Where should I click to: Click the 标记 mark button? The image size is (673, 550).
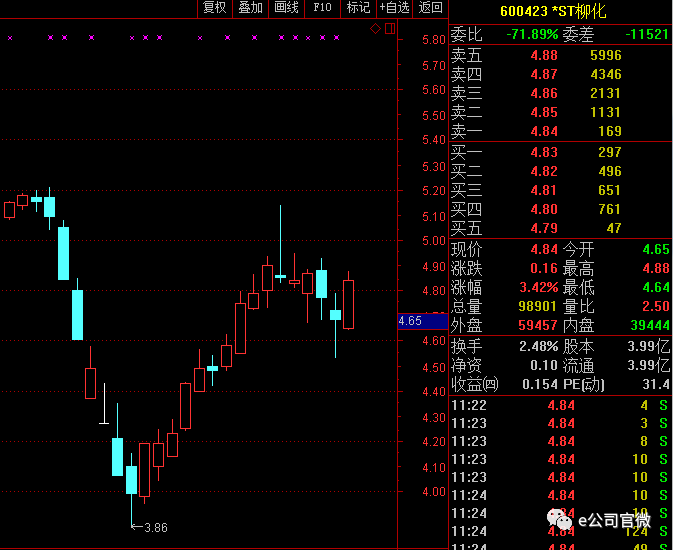(x=357, y=8)
